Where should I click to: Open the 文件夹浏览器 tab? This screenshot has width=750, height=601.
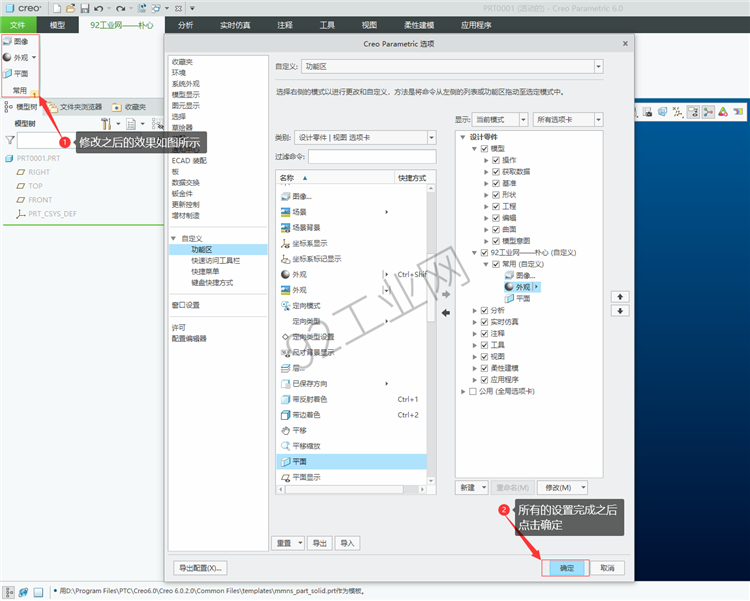pyautogui.click(x=76, y=107)
